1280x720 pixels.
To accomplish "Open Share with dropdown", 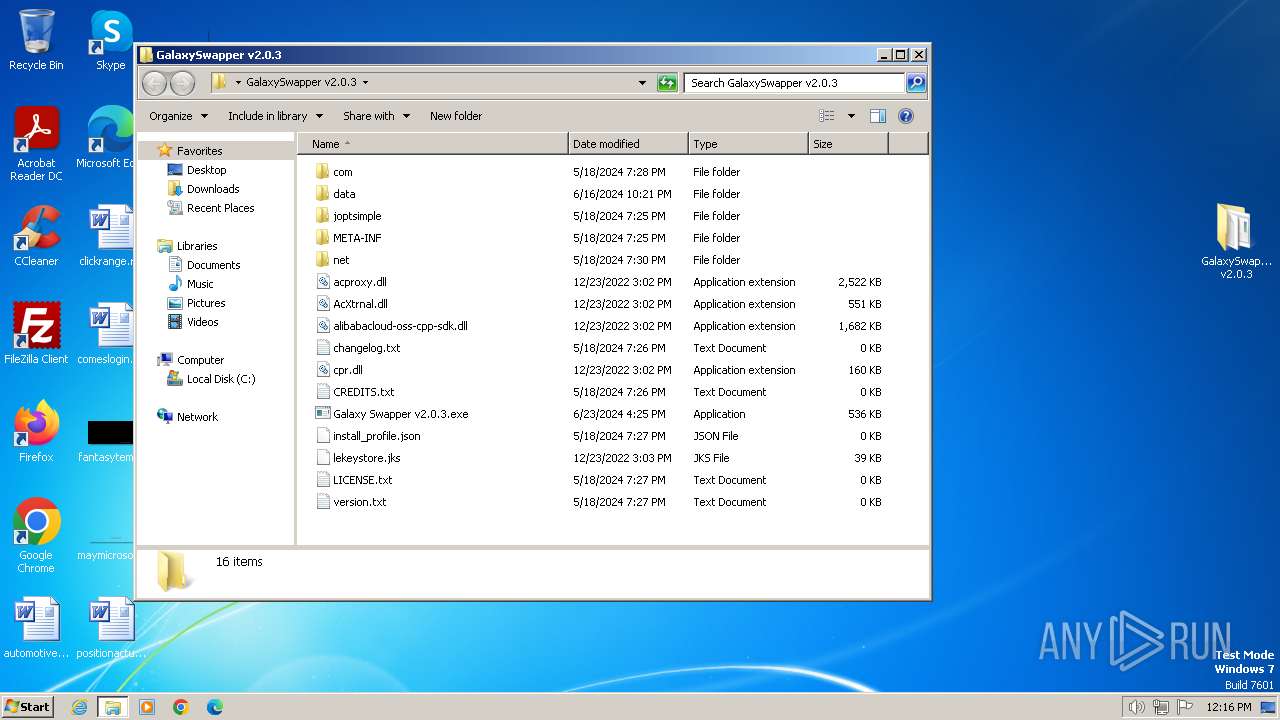I will [377, 116].
